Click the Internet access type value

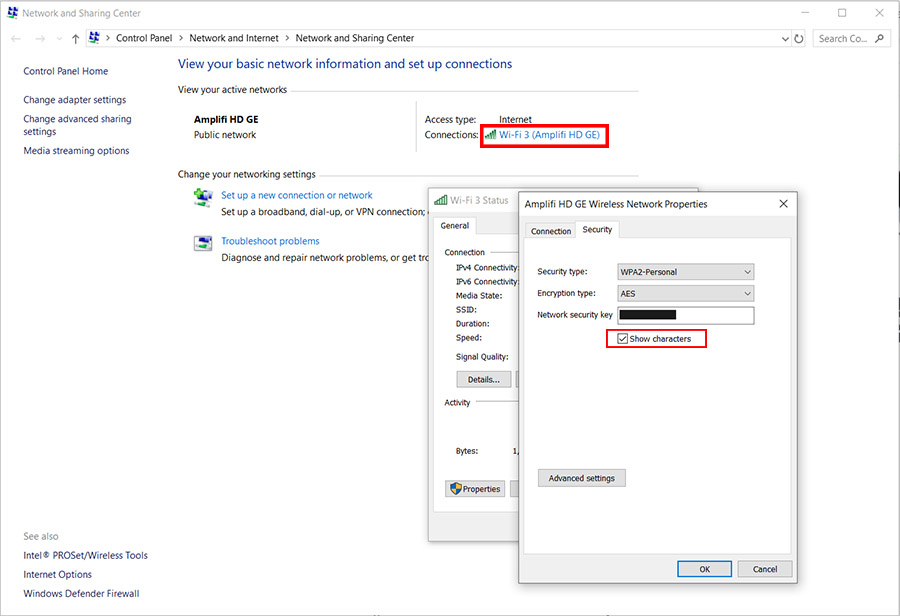[515, 119]
